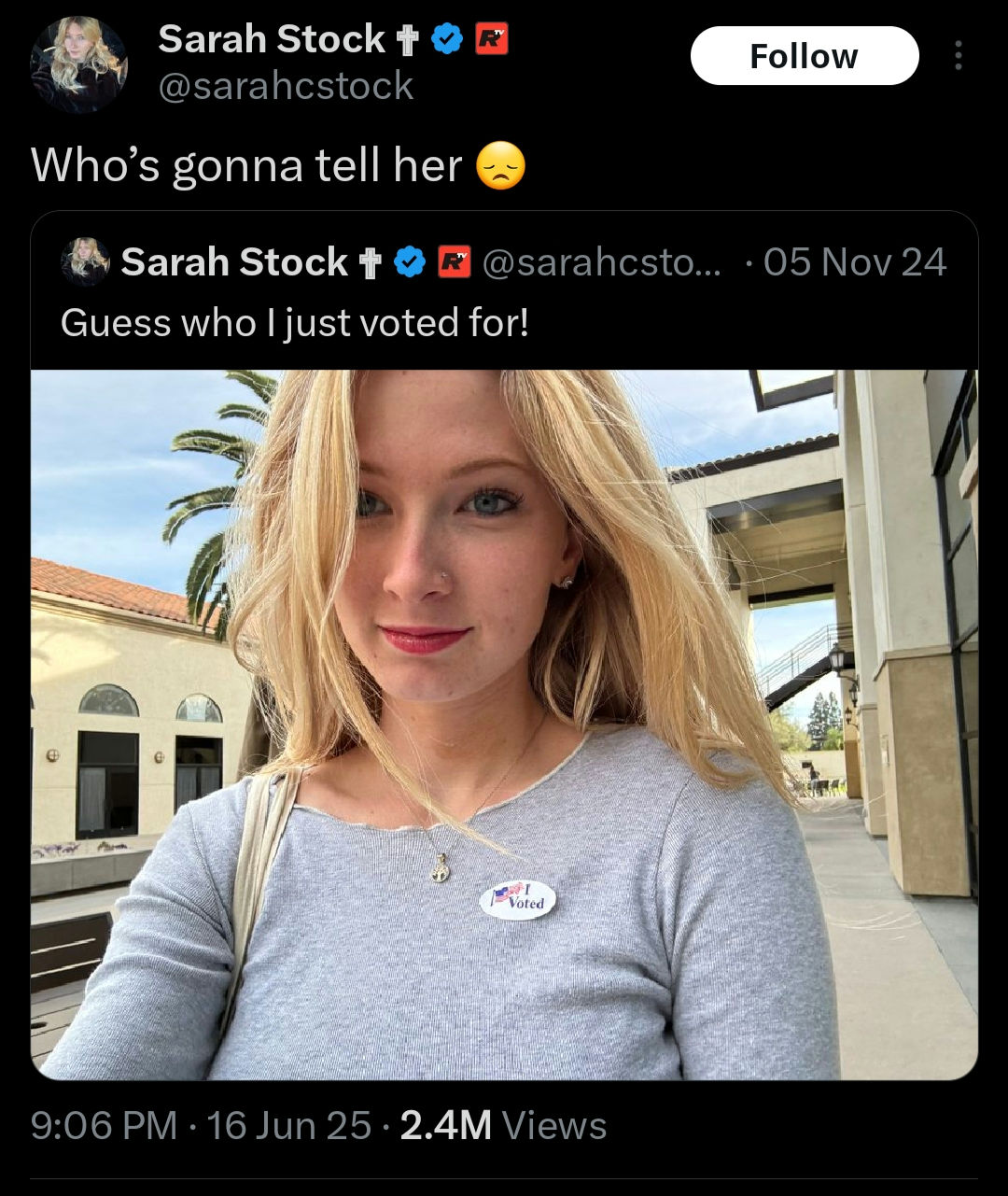
Task: Click the RTV badge in quoted tweet
Action: [454, 262]
